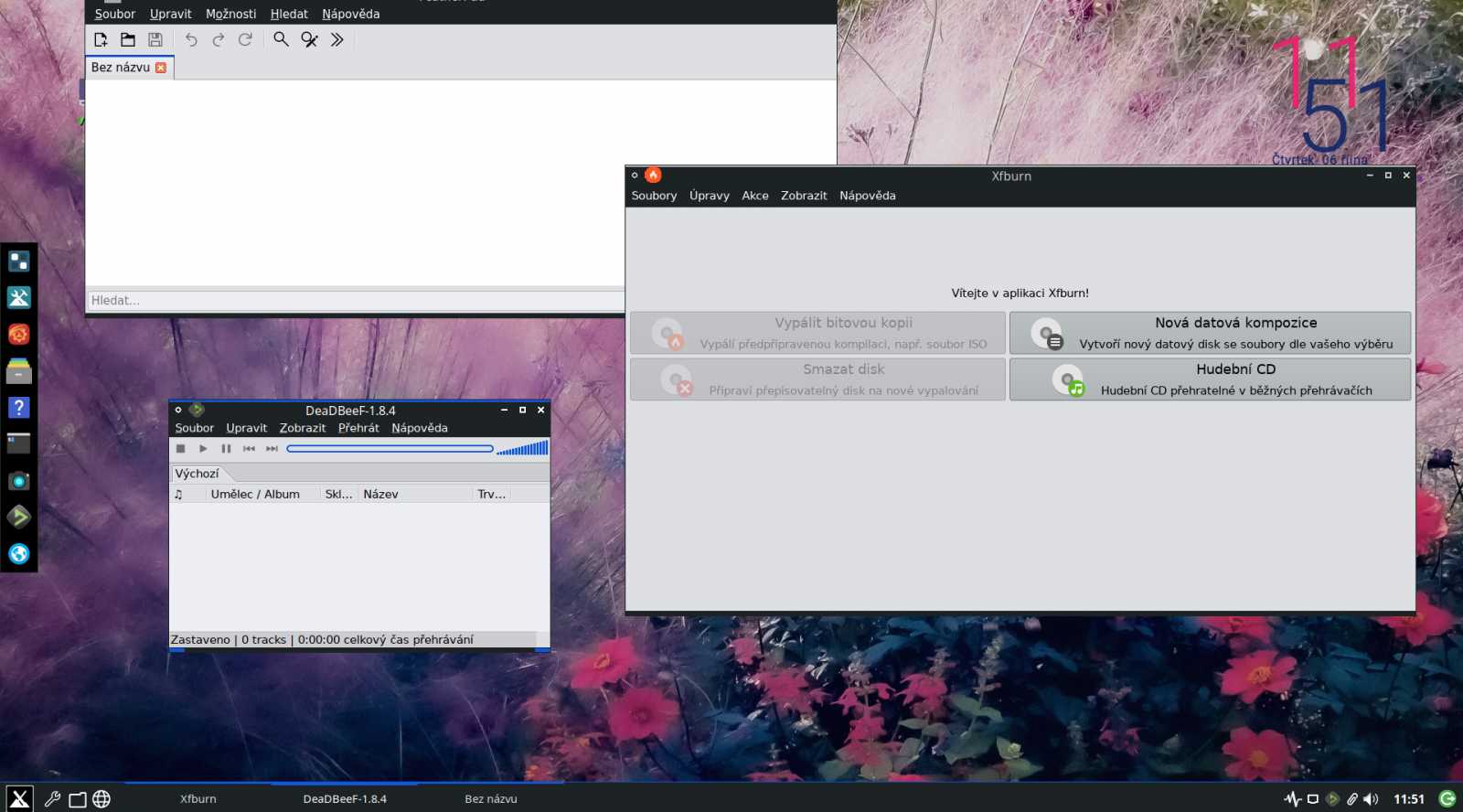Open the screenshot camera dock icon
This screenshot has width=1463, height=812.
tap(18, 481)
